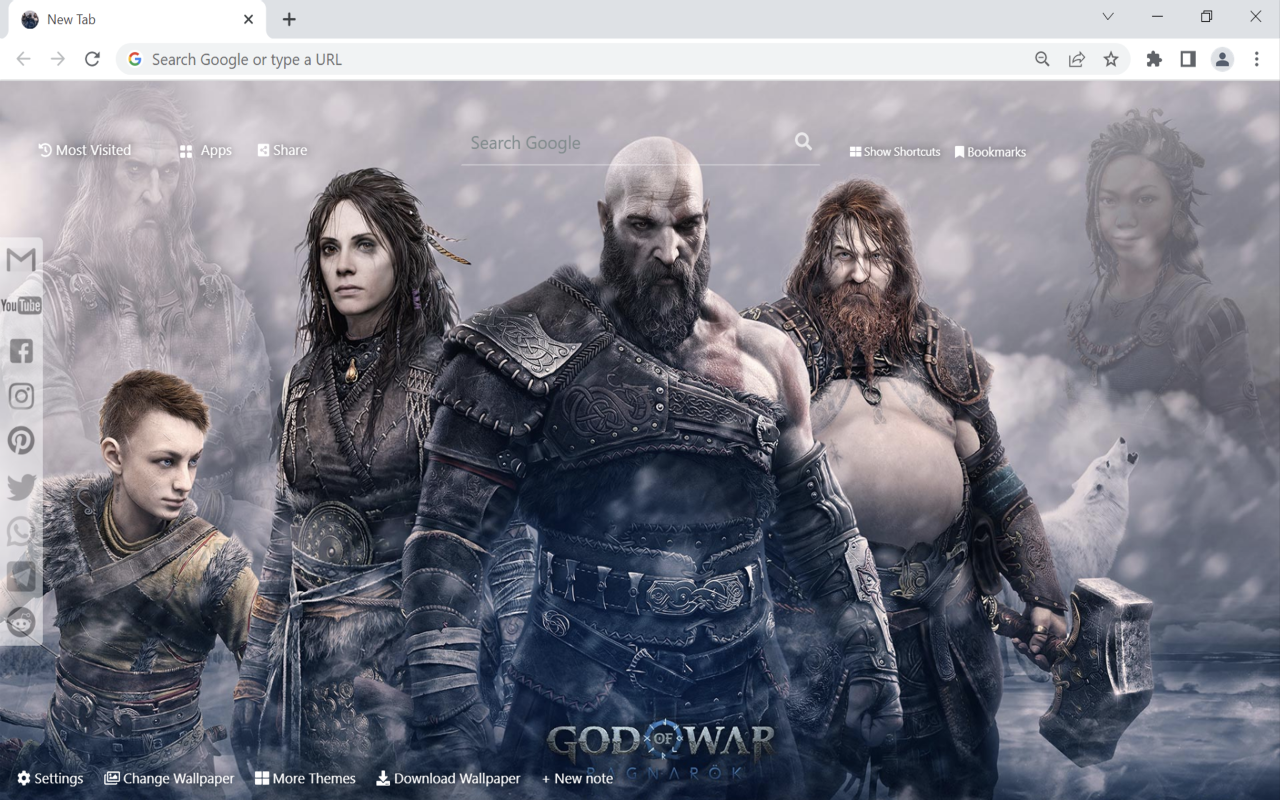
Task: Reload the current page
Action: click(92, 59)
